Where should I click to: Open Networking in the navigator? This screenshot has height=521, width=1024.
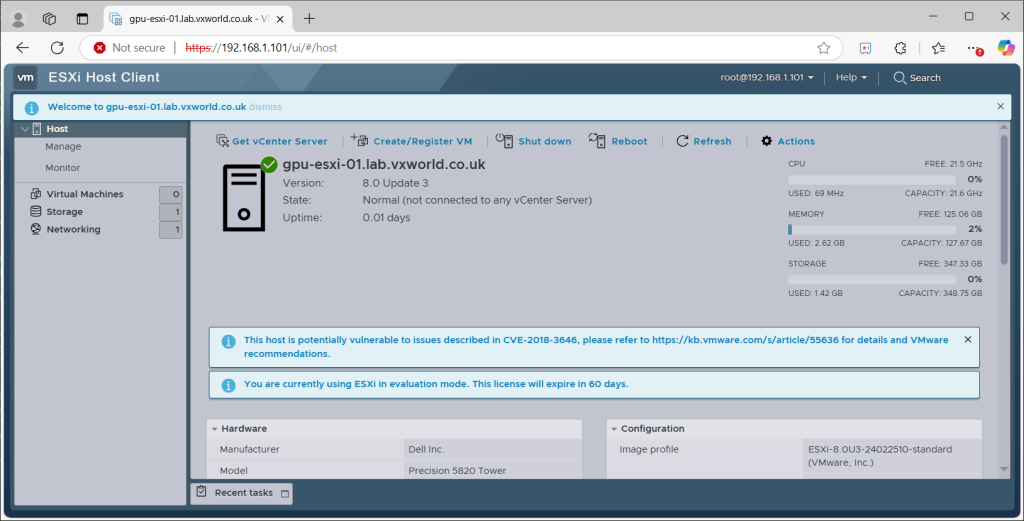point(73,229)
